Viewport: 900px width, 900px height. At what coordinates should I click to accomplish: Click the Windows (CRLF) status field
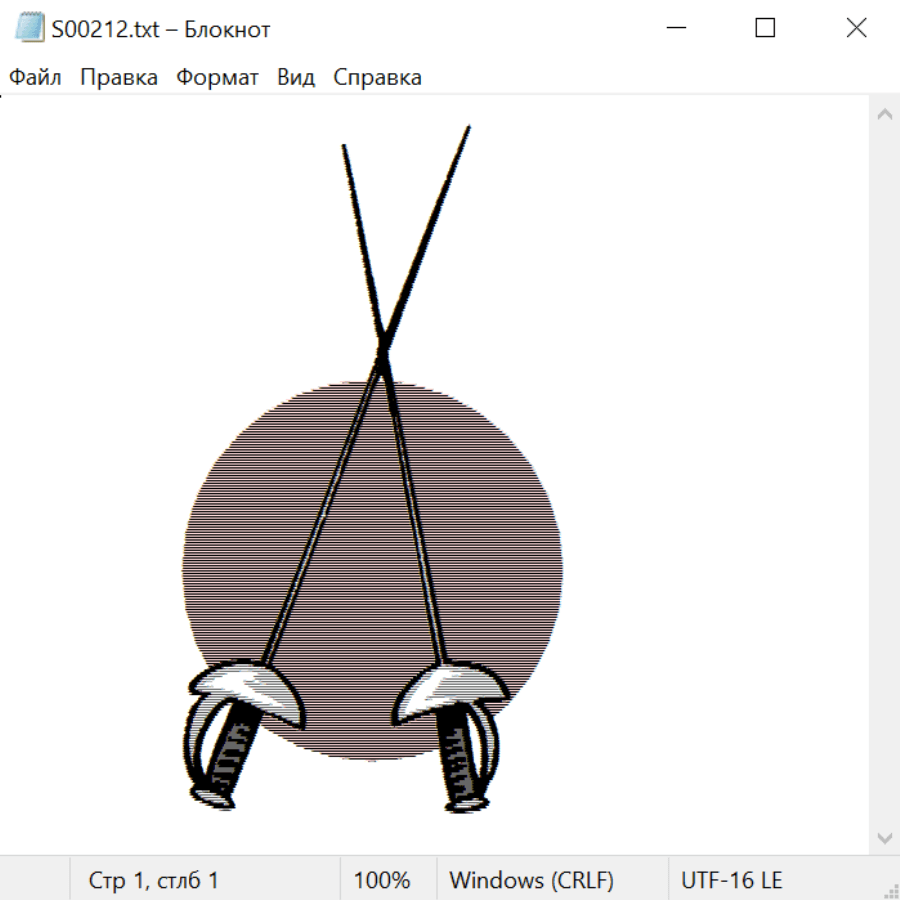(531, 880)
